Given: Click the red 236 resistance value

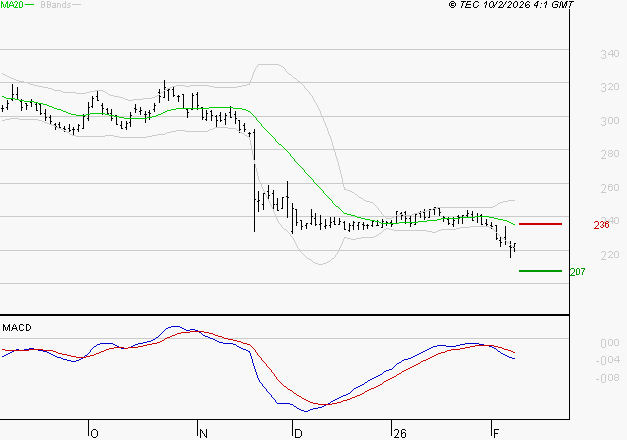Looking at the screenshot, I should click(x=601, y=225).
